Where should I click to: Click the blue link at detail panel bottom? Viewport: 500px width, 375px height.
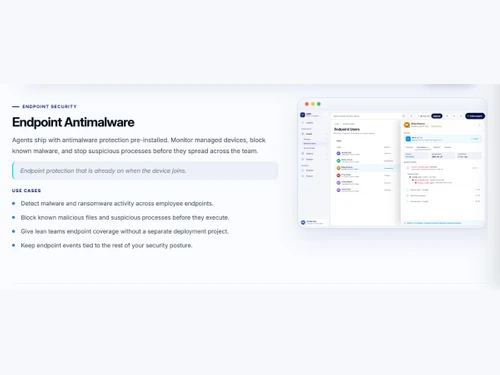click(433, 223)
